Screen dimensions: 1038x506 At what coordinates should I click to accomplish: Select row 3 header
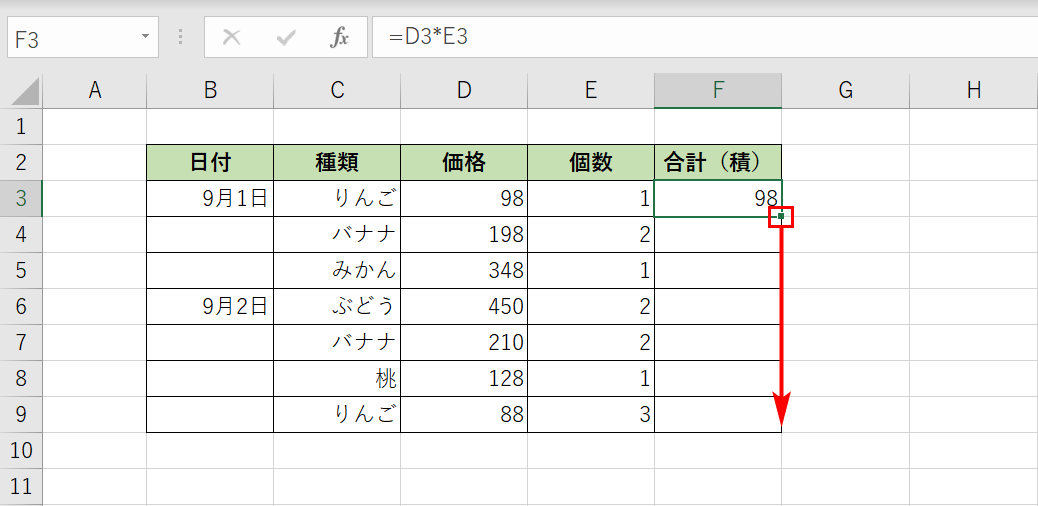[21, 198]
